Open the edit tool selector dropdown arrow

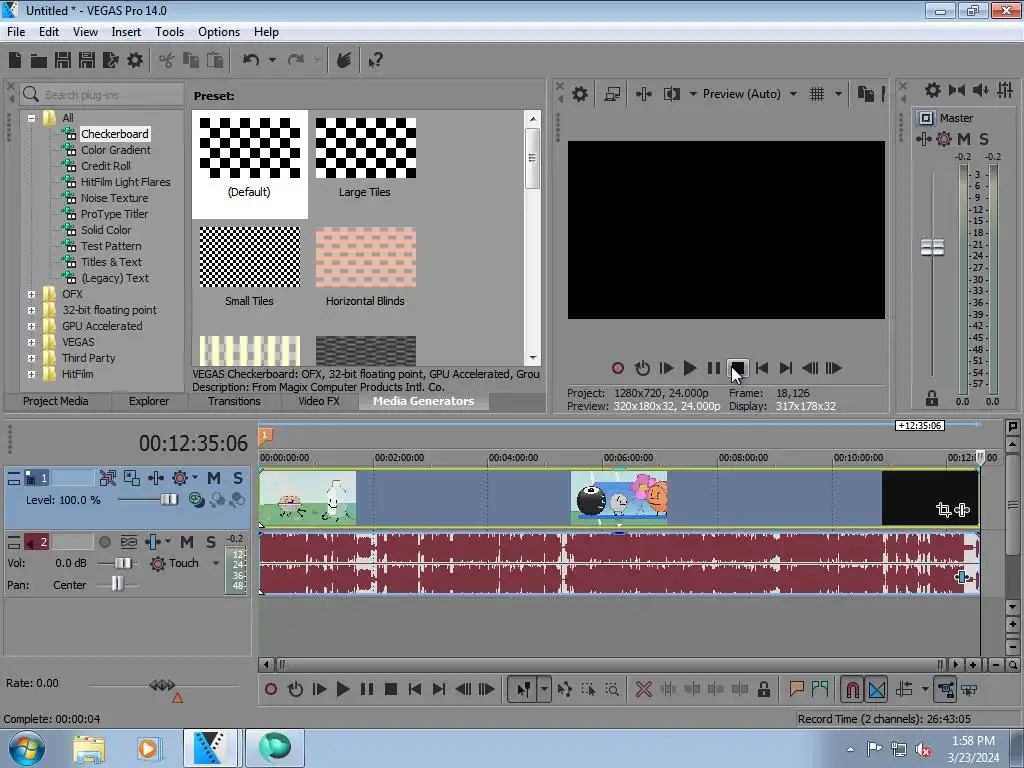(x=544, y=689)
